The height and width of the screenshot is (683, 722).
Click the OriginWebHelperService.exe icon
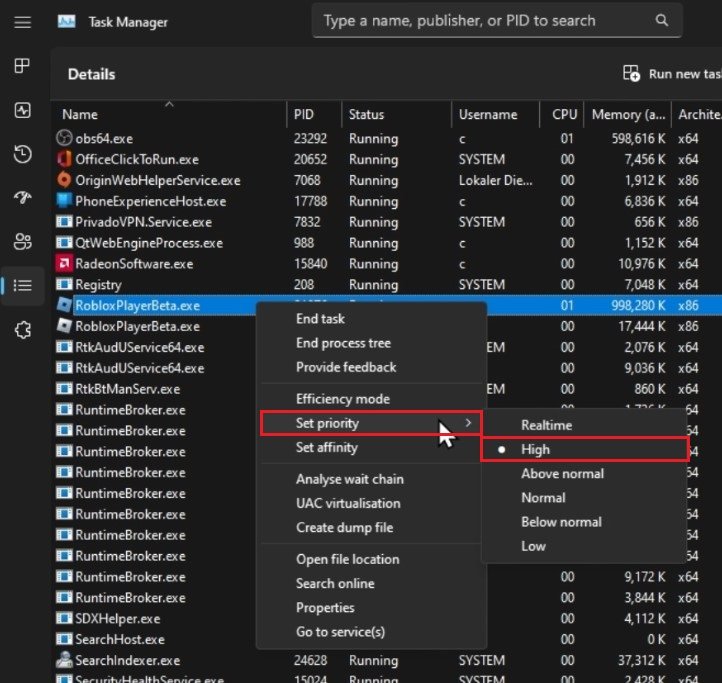[x=64, y=180]
